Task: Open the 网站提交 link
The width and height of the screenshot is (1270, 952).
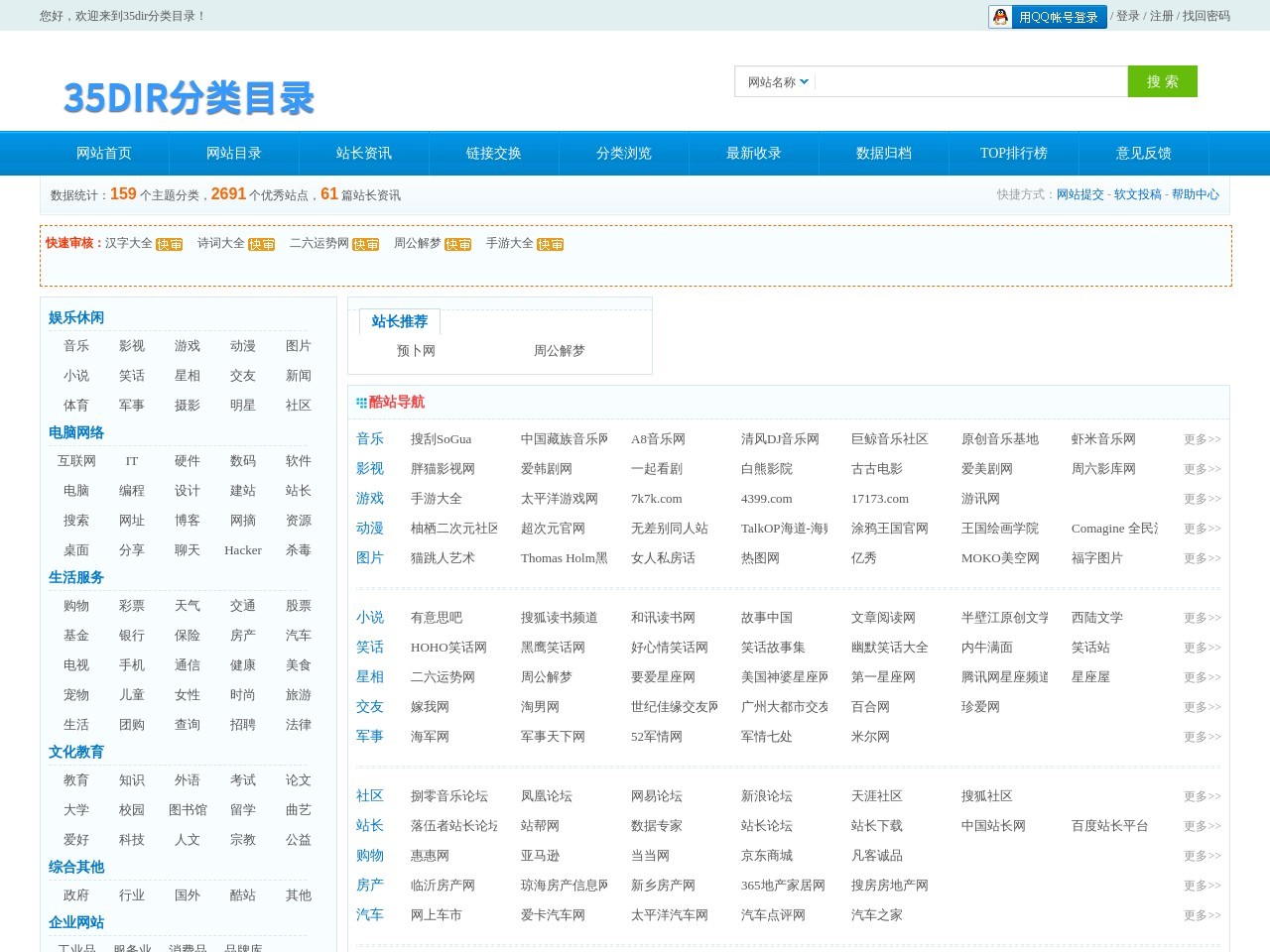Action: [x=1080, y=194]
